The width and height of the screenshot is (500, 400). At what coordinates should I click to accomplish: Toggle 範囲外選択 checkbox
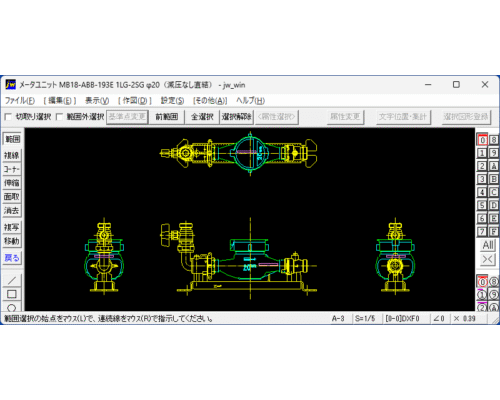60,117
